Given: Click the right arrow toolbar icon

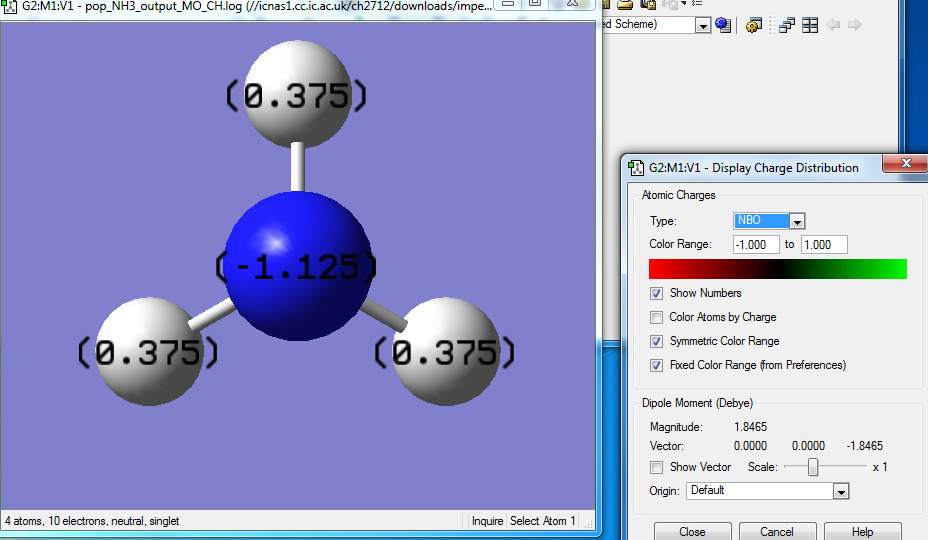Looking at the screenshot, I should click(854, 25).
